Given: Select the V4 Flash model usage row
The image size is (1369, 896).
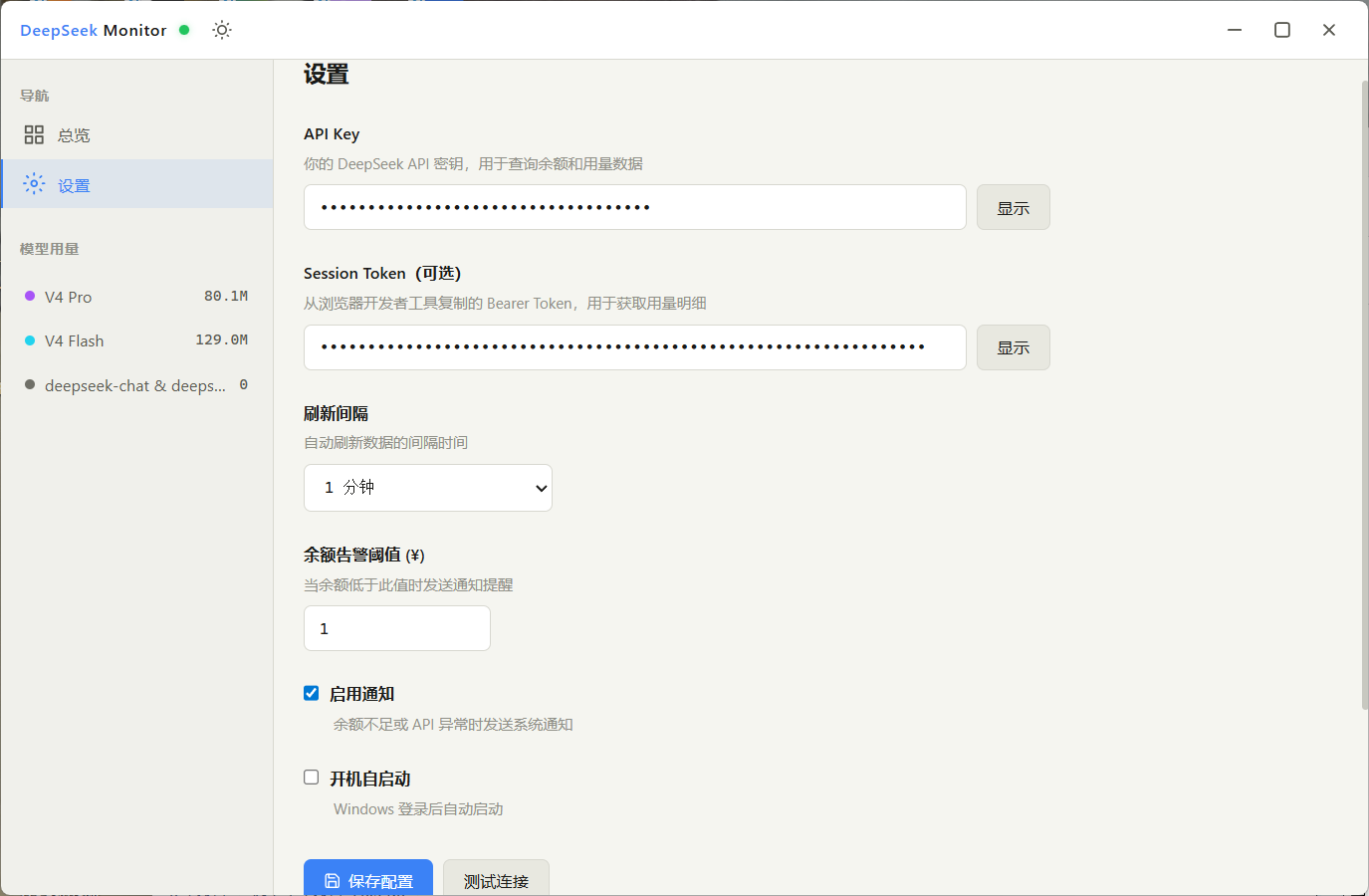Looking at the screenshot, I should click(x=137, y=340).
